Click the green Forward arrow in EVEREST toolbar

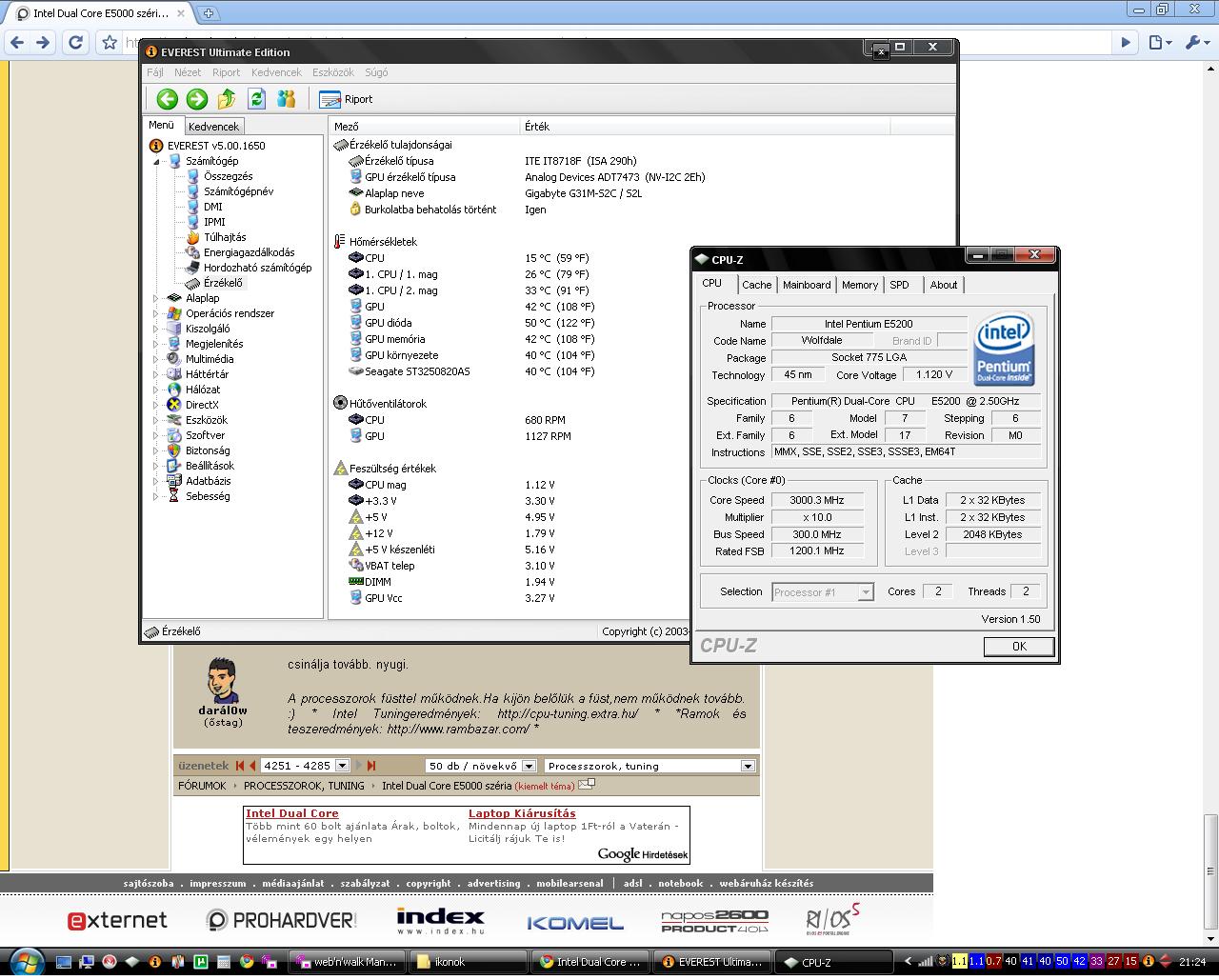pos(197,99)
